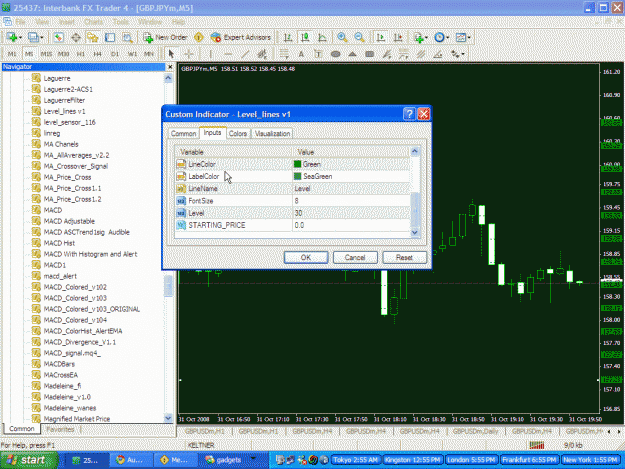Click Cancel in the indicator dialog

point(355,257)
